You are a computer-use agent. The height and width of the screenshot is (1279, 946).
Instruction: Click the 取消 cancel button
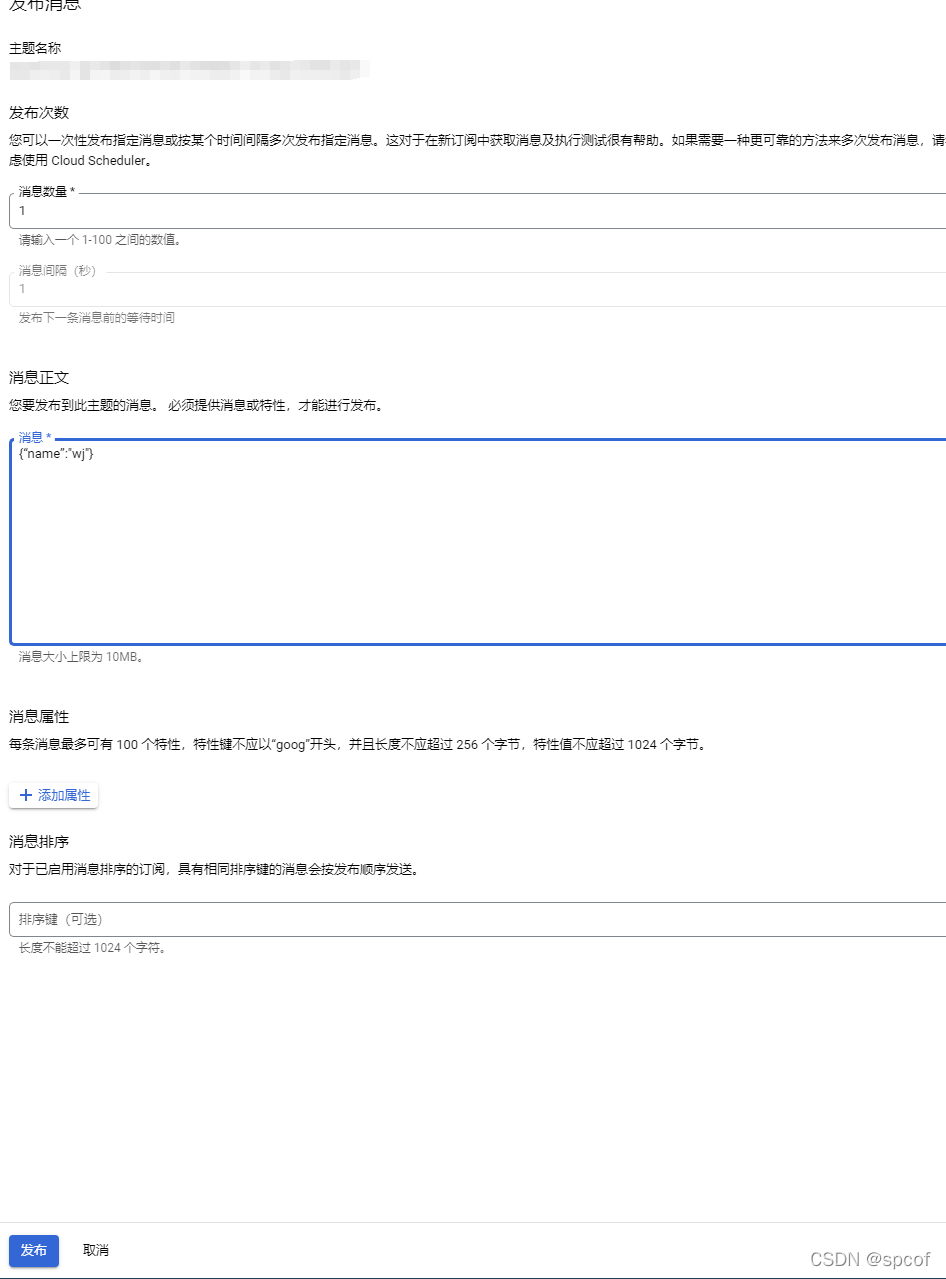[96, 1250]
